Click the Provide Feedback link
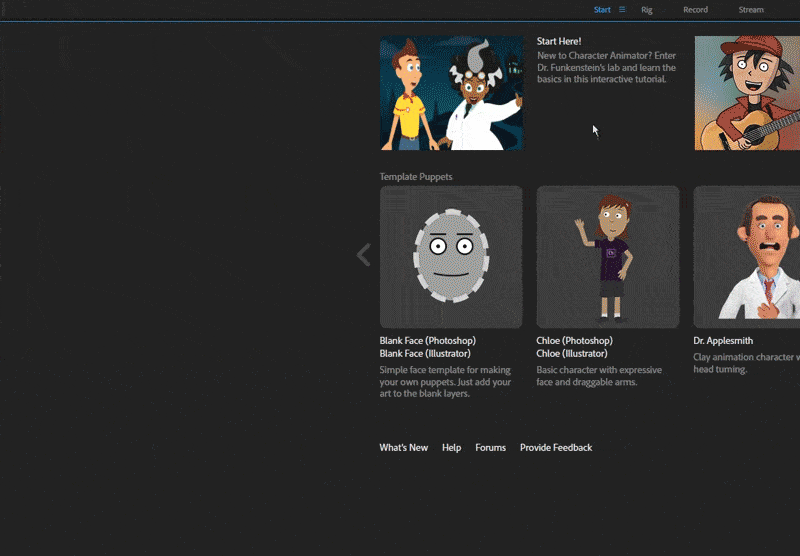The width and height of the screenshot is (800, 556). pos(556,448)
